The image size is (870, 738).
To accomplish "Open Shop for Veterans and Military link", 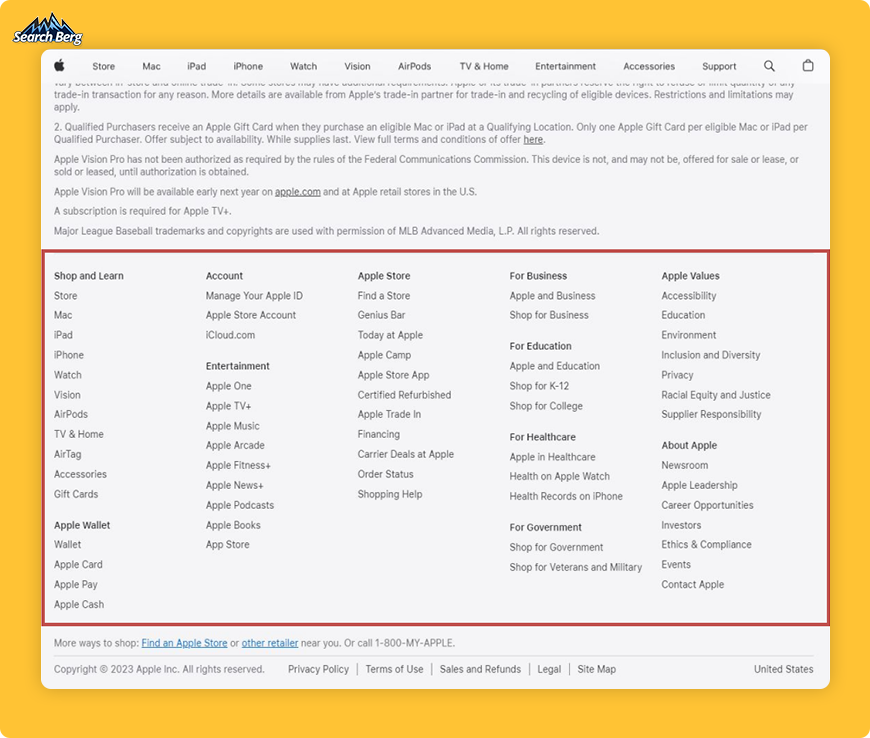I will (576, 567).
